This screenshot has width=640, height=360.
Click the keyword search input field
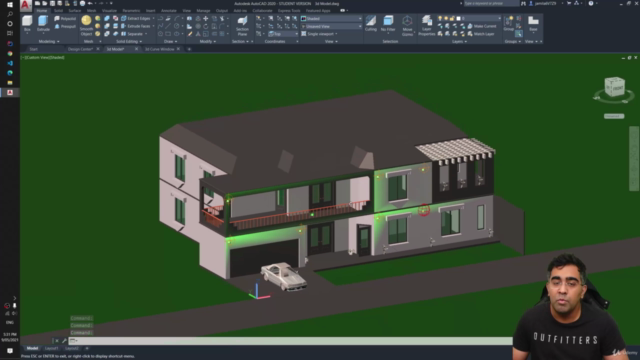click(x=491, y=3)
